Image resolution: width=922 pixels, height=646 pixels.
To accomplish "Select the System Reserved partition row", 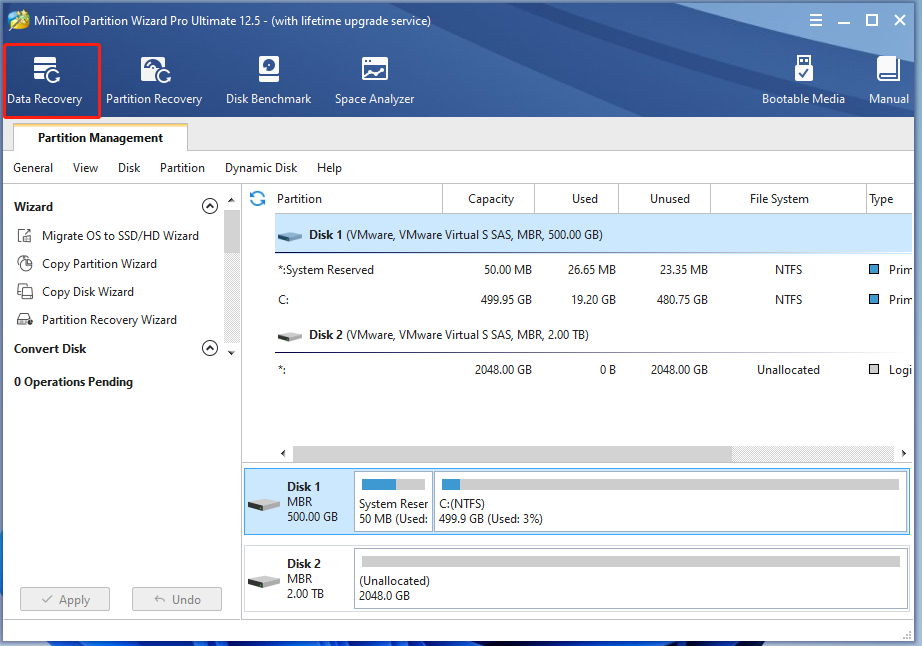I will 593,270.
